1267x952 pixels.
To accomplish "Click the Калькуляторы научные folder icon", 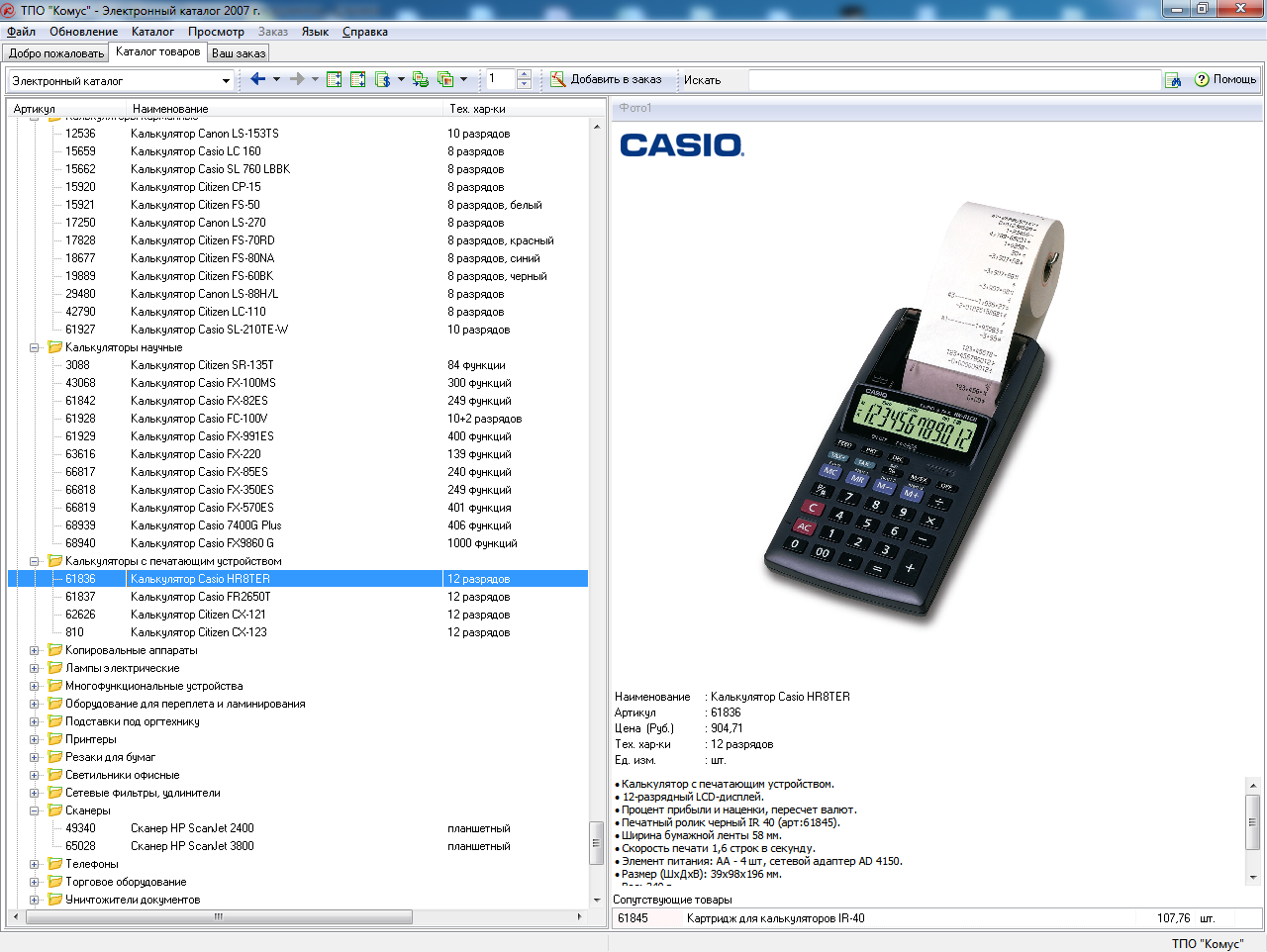I will (55, 347).
